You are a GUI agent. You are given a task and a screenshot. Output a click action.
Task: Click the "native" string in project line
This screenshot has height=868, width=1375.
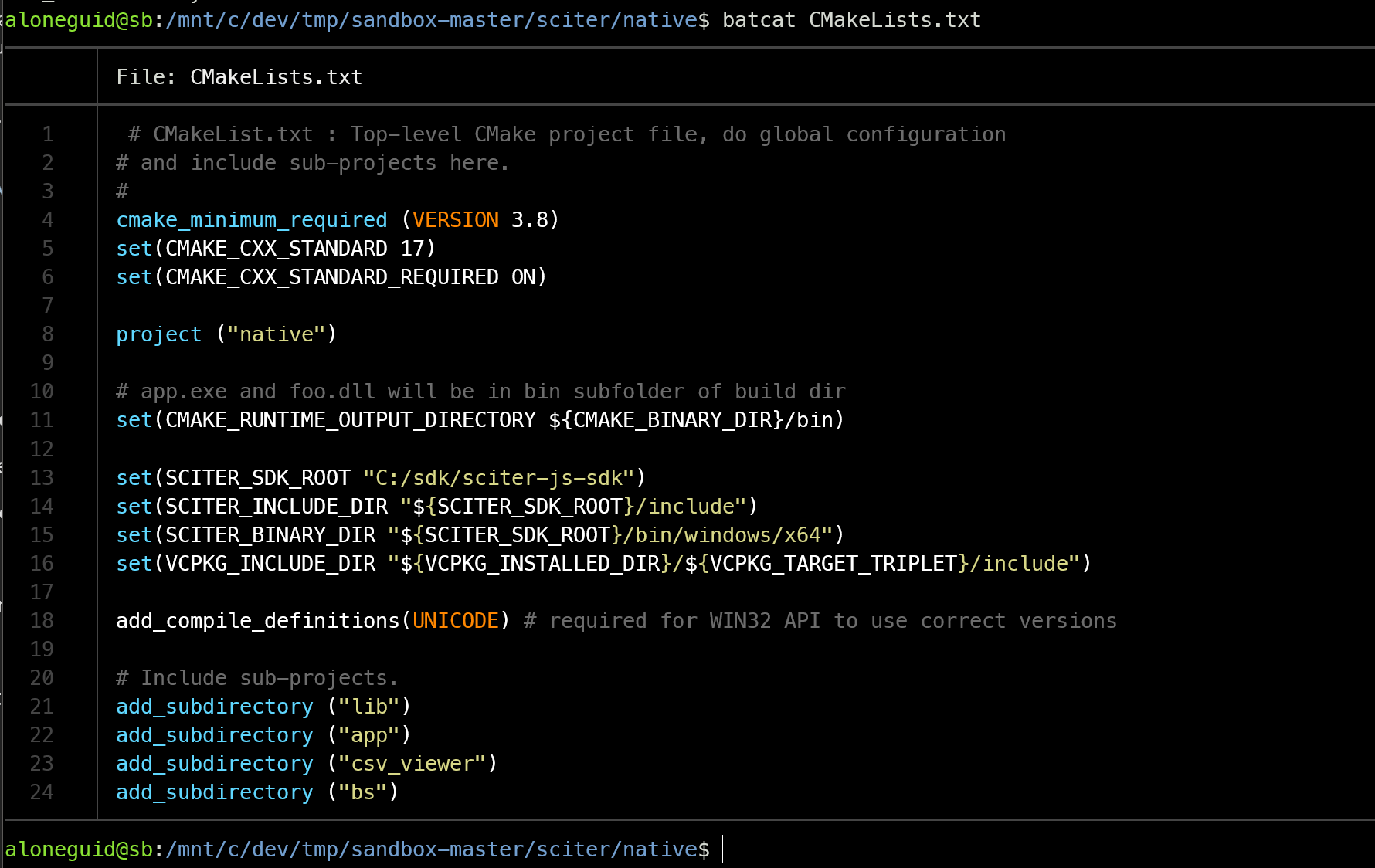click(x=277, y=334)
